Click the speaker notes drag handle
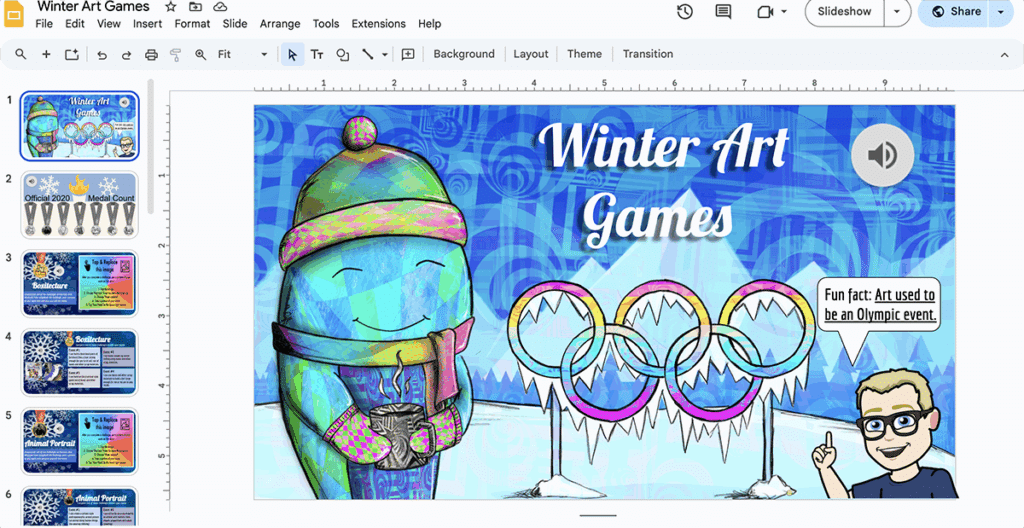The image size is (1024, 528). 598,516
